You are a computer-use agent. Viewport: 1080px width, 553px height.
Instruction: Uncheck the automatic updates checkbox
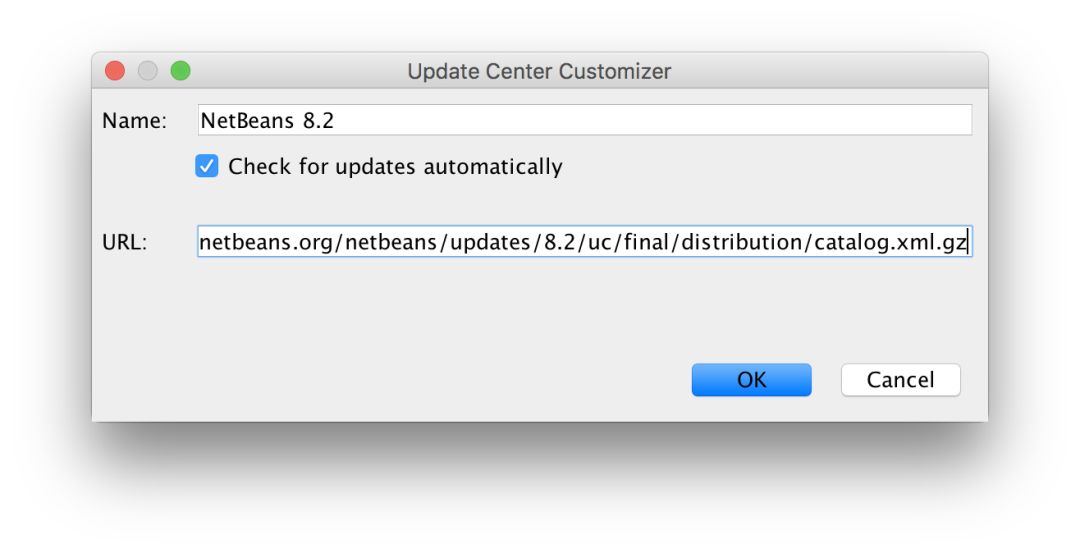tap(207, 167)
